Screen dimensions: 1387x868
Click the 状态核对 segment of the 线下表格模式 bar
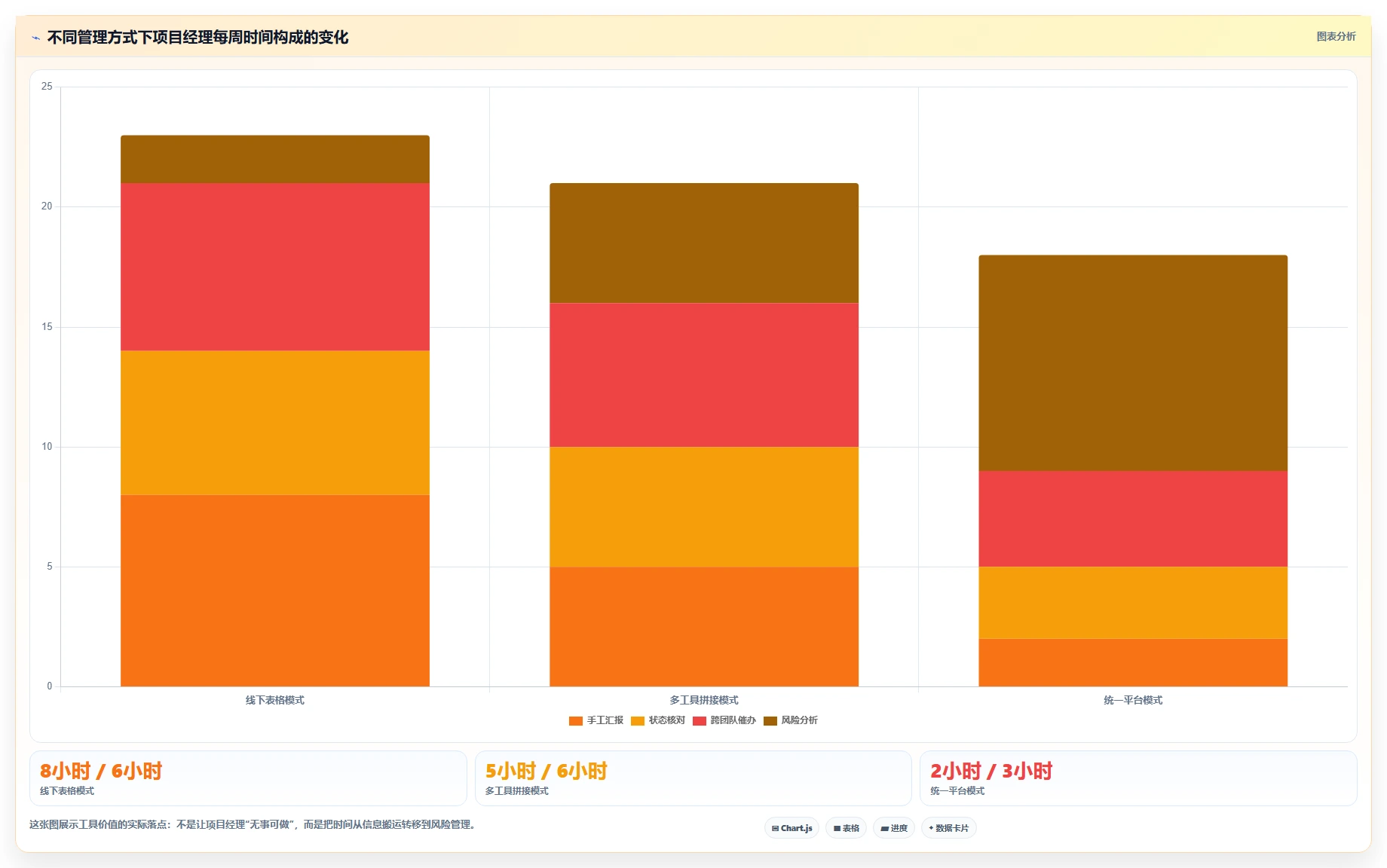pyautogui.click(x=275, y=423)
